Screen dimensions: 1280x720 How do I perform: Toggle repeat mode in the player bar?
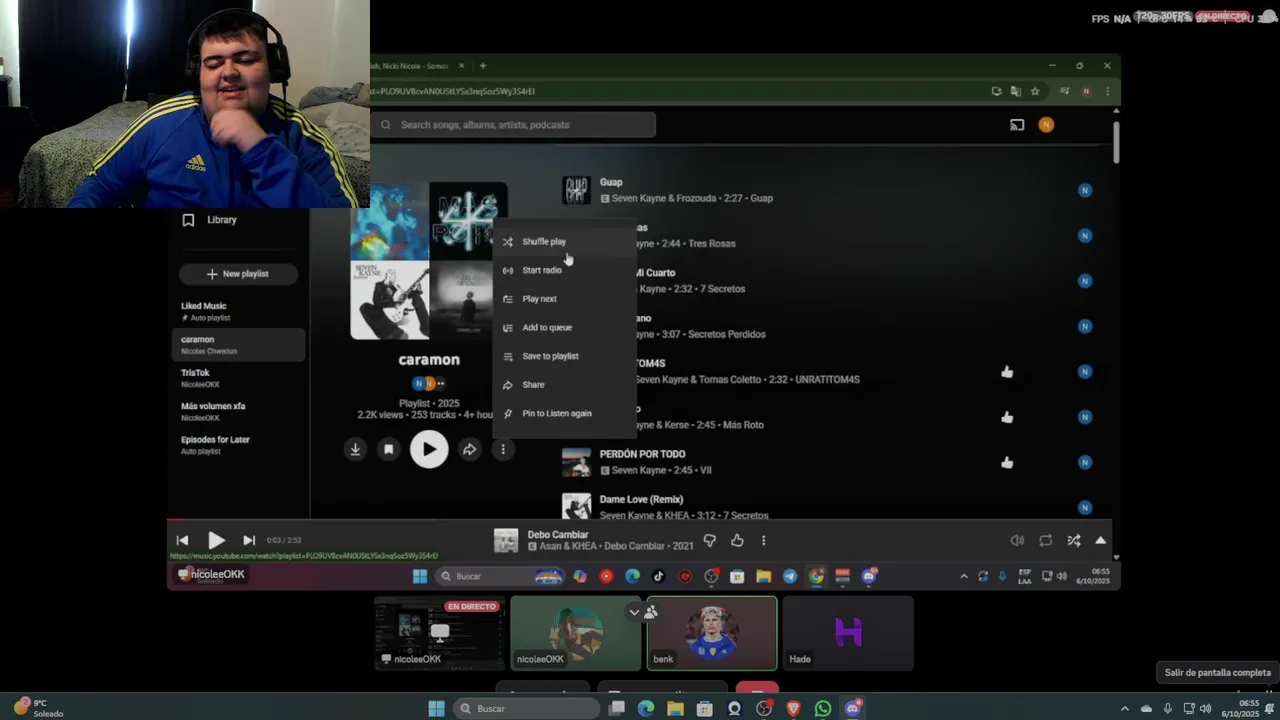(1045, 541)
